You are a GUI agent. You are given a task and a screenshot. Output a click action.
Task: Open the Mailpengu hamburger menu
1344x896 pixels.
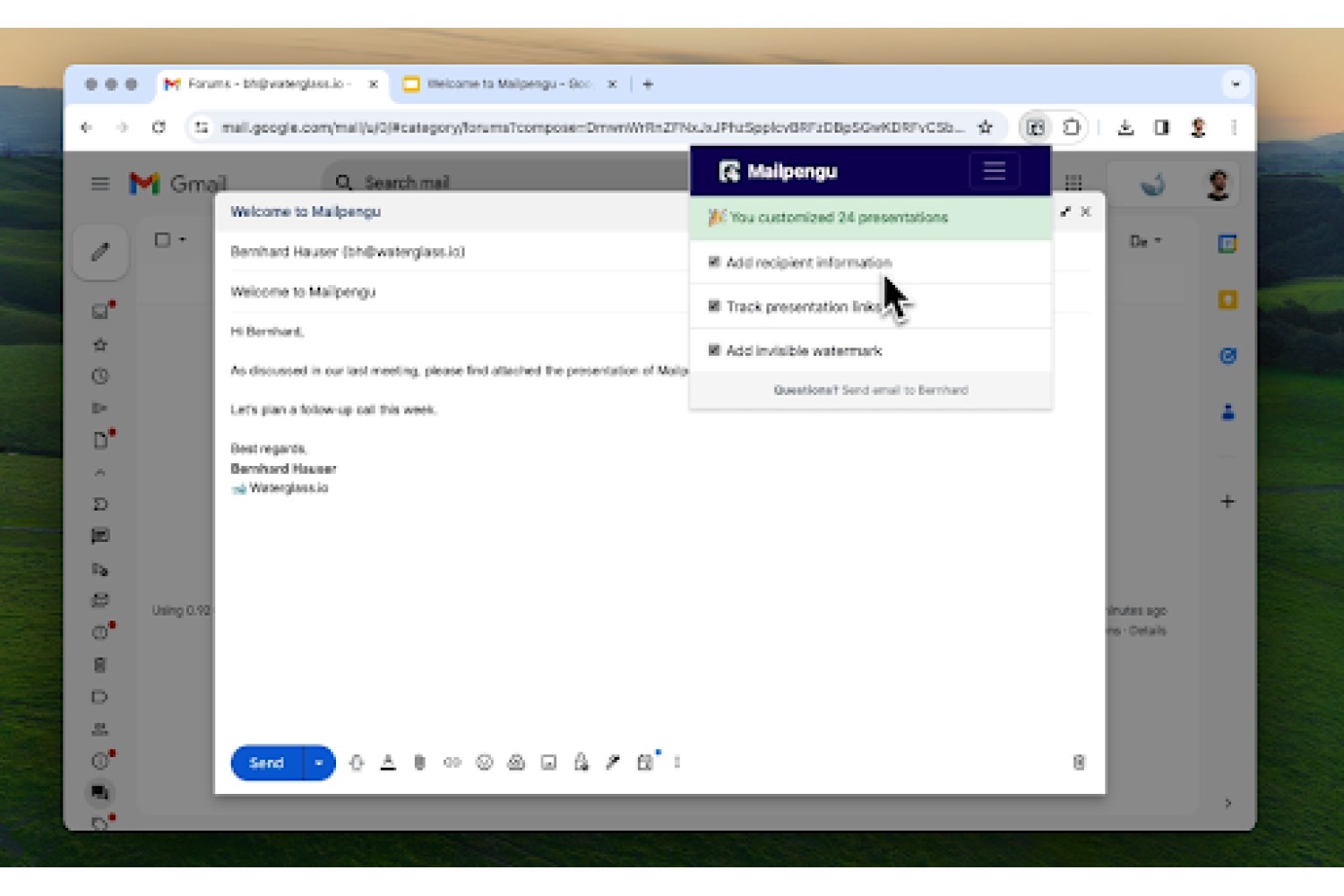pos(994,170)
